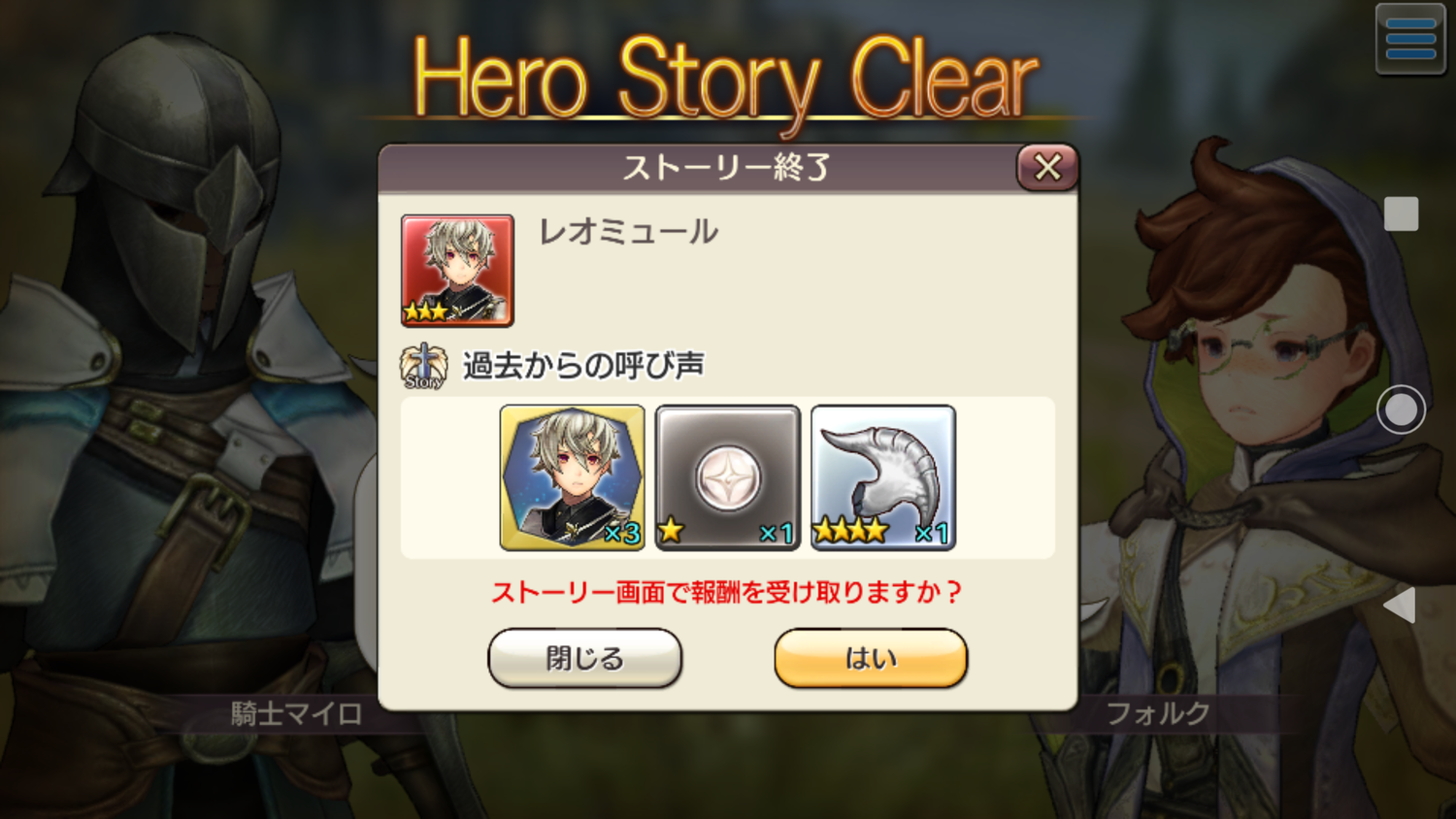The width and height of the screenshot is (1456, 819).
Task: Tap the Android back triangle button
Action: [1400, 605]
